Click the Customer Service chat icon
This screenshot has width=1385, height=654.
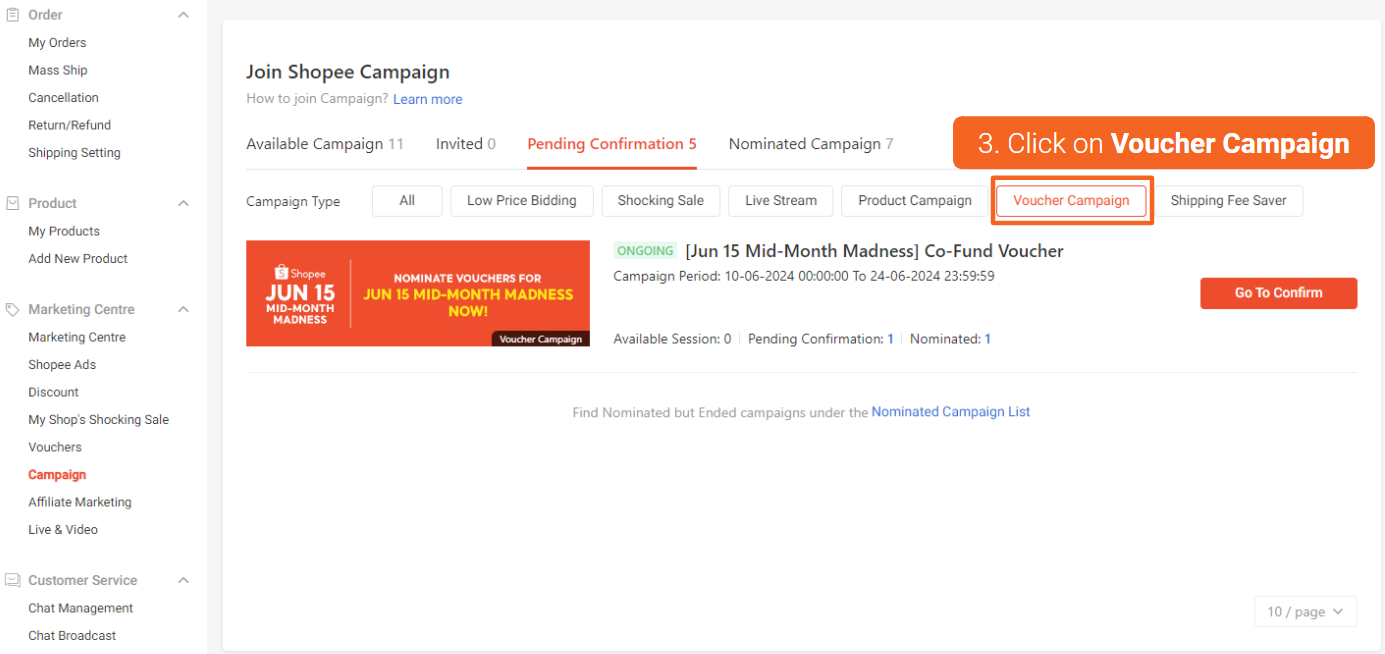point(13,580)
